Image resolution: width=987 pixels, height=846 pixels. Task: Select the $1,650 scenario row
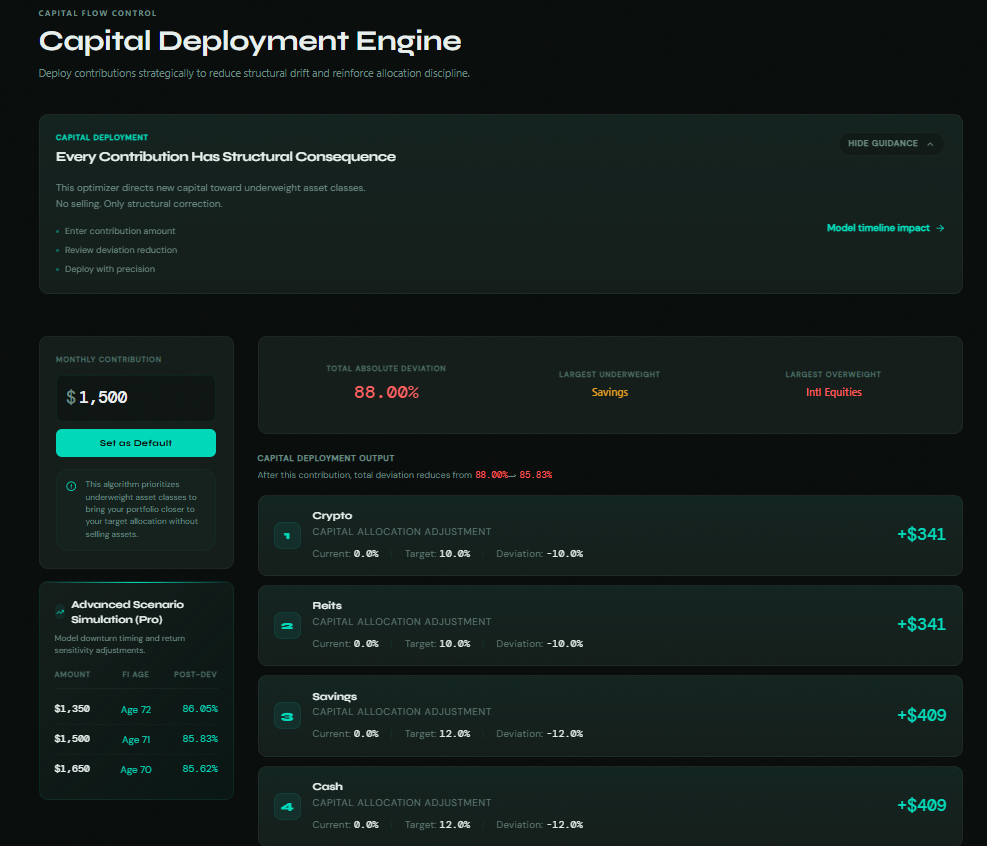point(136,769)
